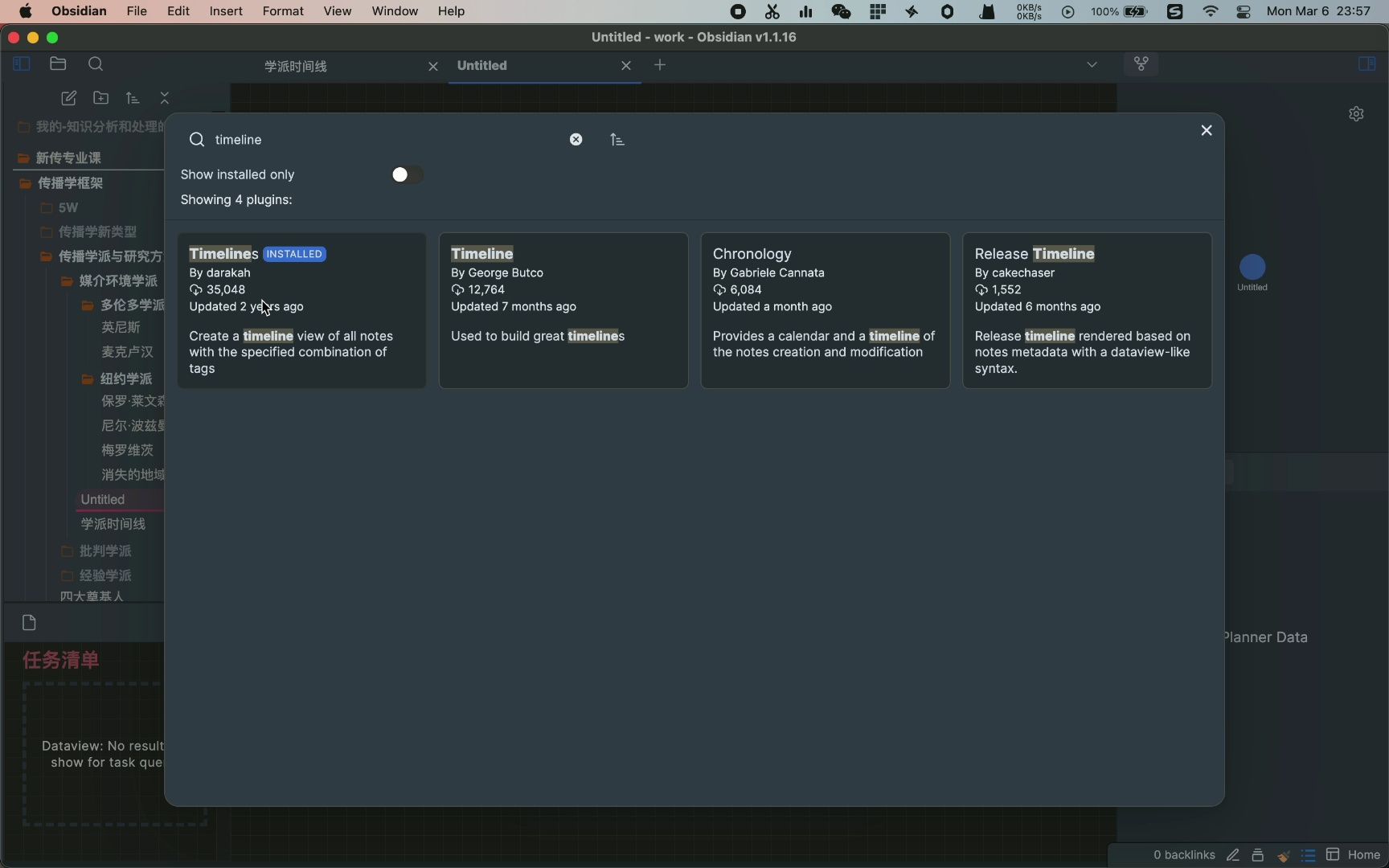
Task: Switch to the Untitled tab
Action: [482, 66]
